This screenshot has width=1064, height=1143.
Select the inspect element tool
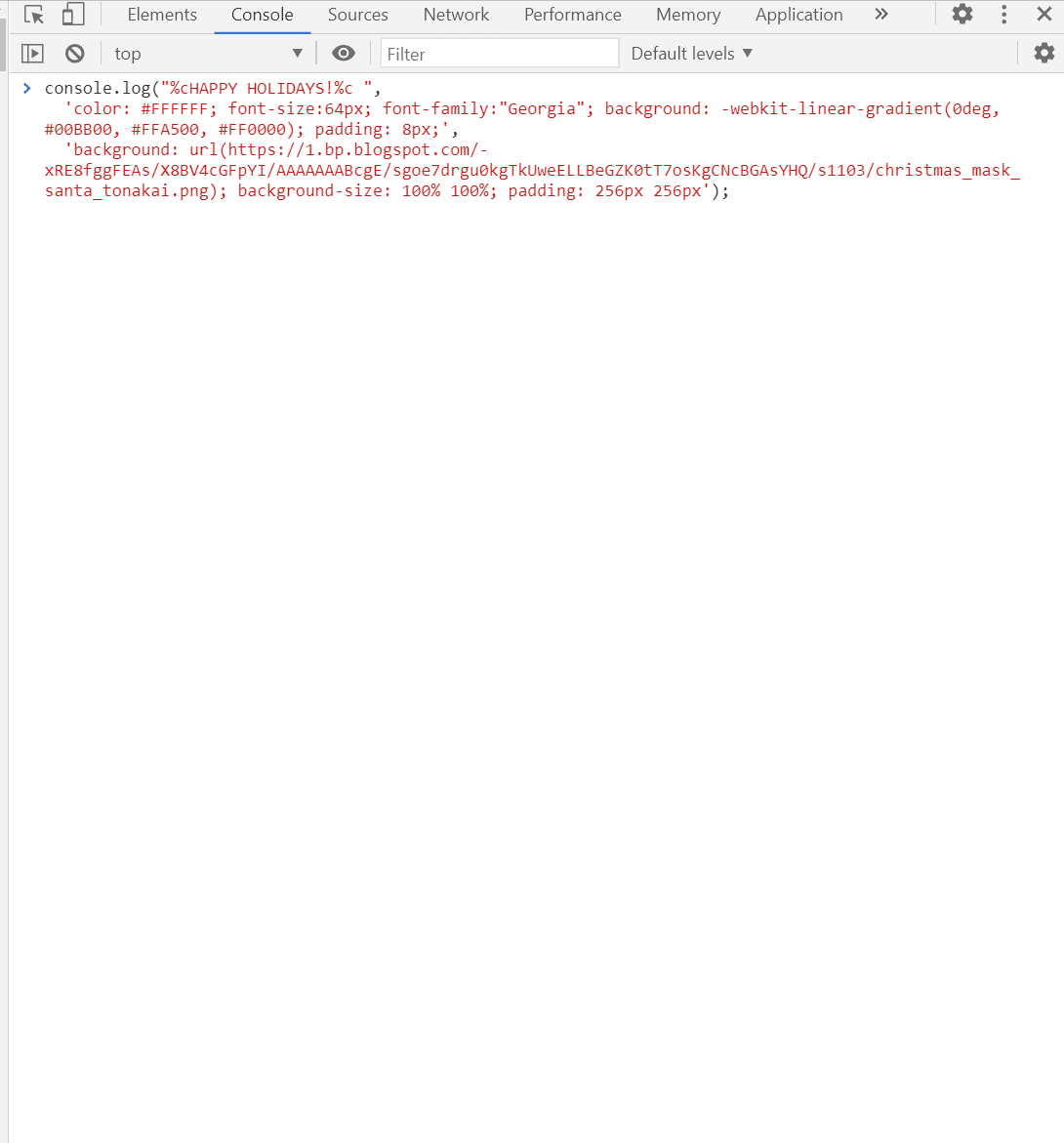(x=31, y=15)
